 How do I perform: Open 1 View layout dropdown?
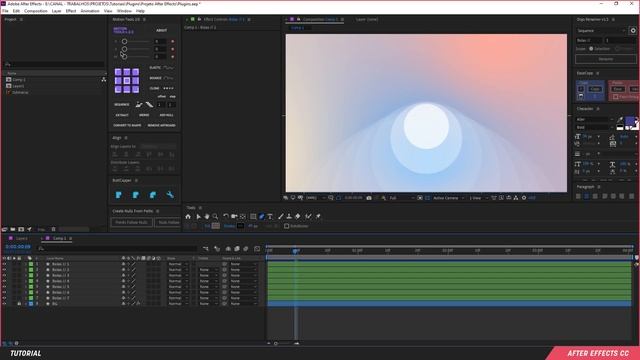pos(478,198)
